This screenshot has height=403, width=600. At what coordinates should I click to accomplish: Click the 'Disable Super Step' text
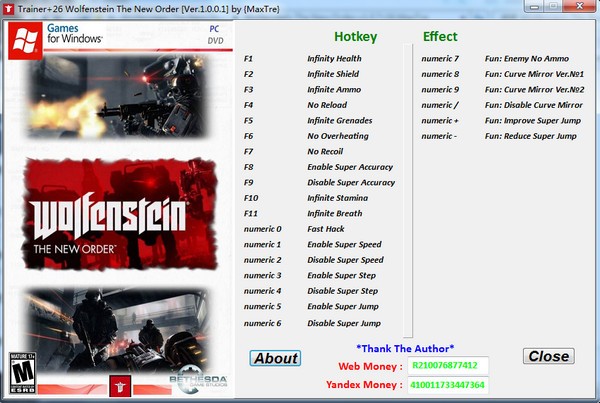tap(342, 291)
